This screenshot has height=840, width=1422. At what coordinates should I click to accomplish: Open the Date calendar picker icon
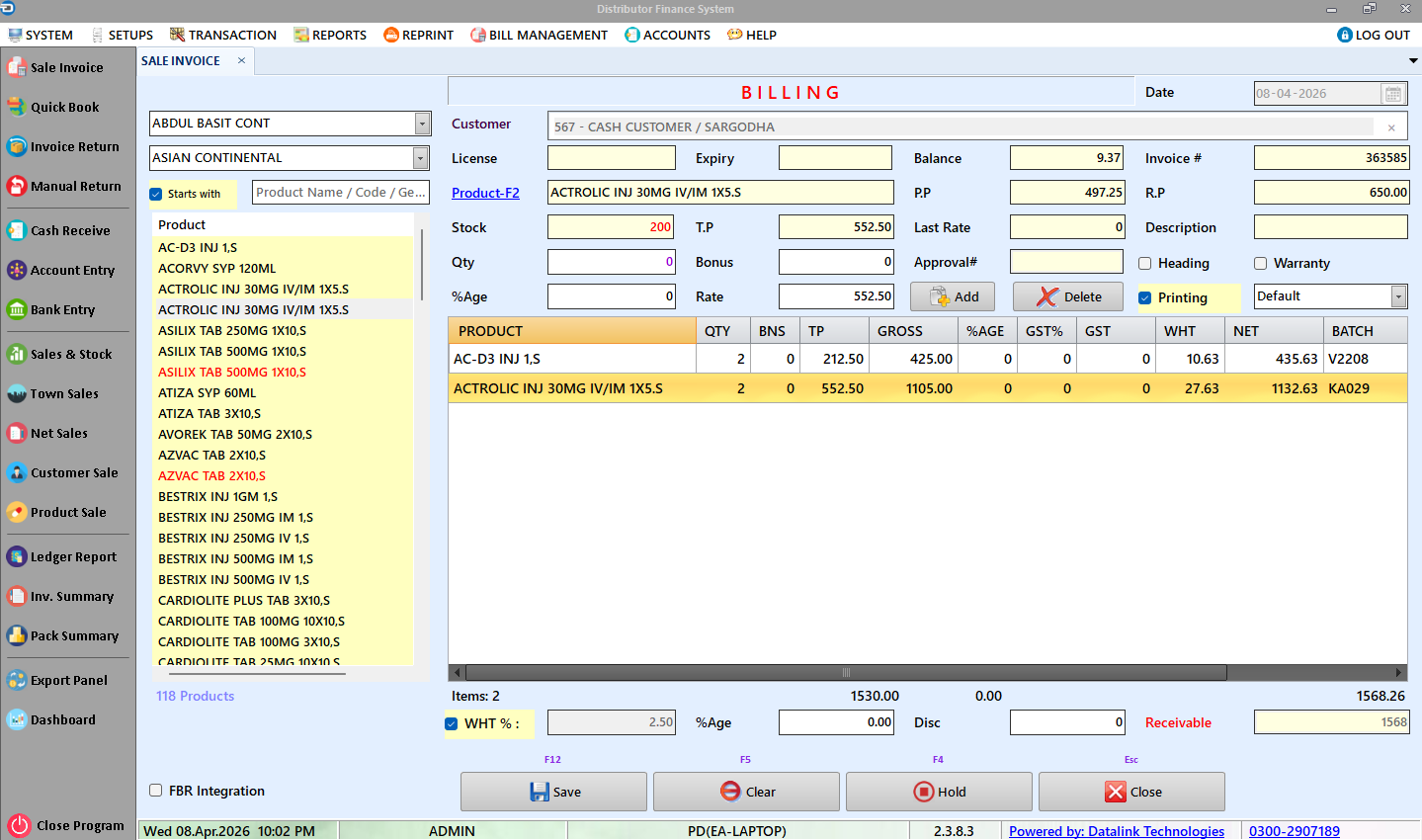point(1392,94)
